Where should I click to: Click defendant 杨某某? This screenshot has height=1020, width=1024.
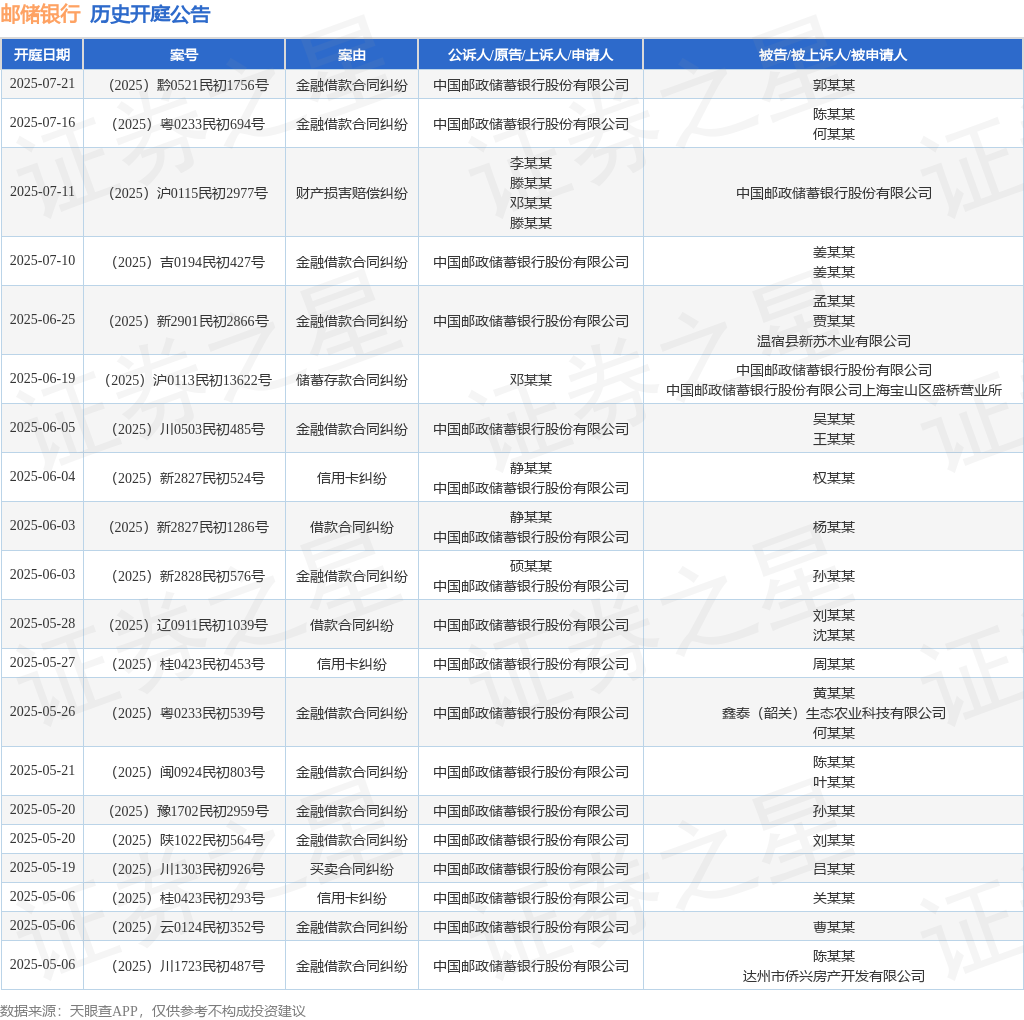[833, 527]
